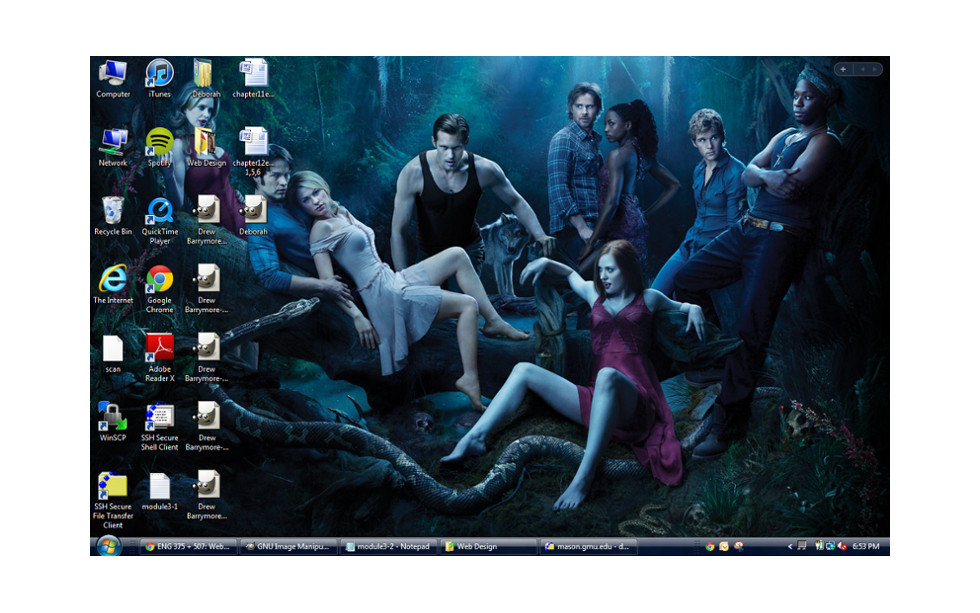Show hidden system tray icons arrow
The height and width of the screenshot is (613, 980).
790,547
